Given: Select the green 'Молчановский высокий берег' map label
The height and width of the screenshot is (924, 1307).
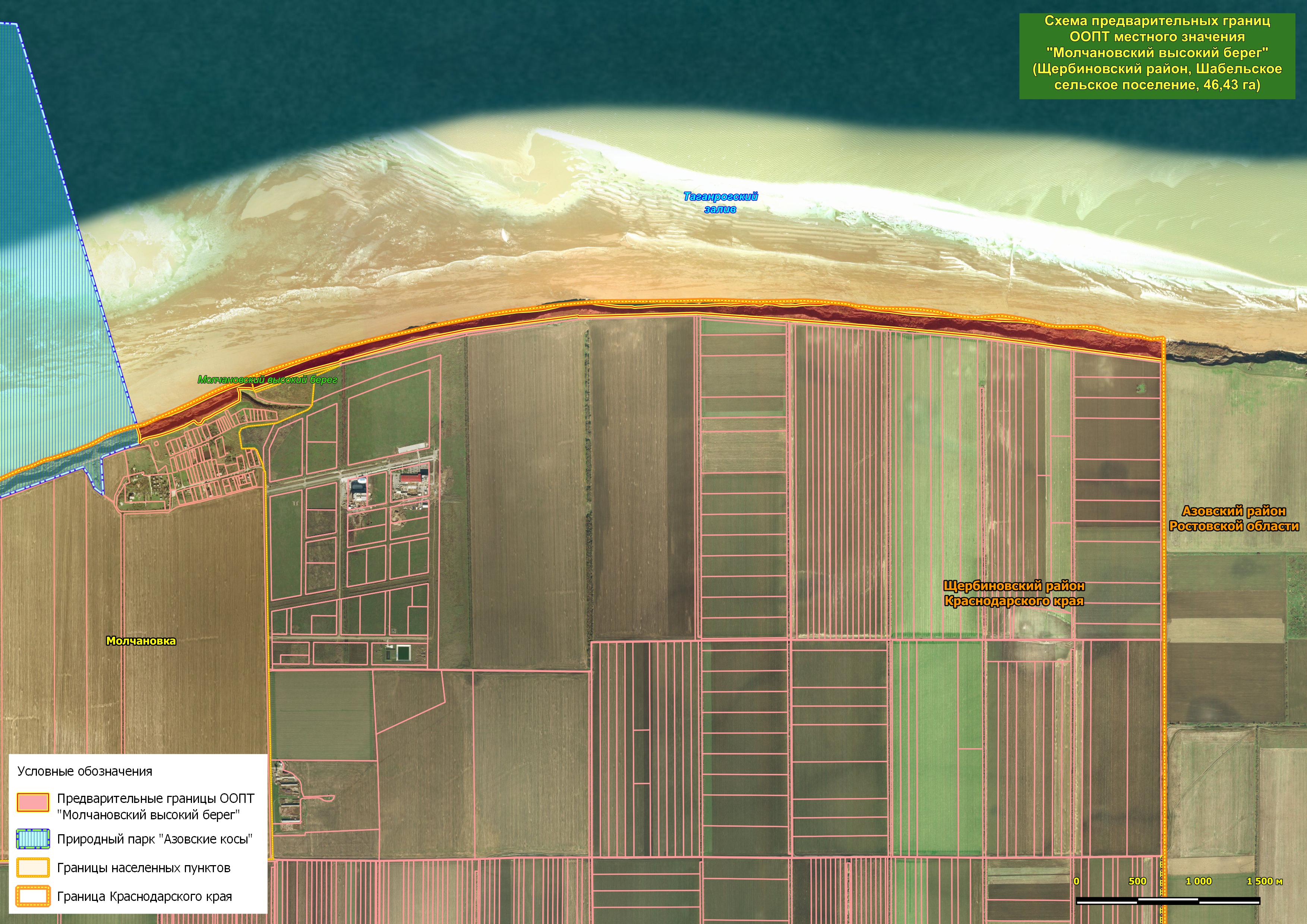Looking at the screenshot, I should coord(268,380).
